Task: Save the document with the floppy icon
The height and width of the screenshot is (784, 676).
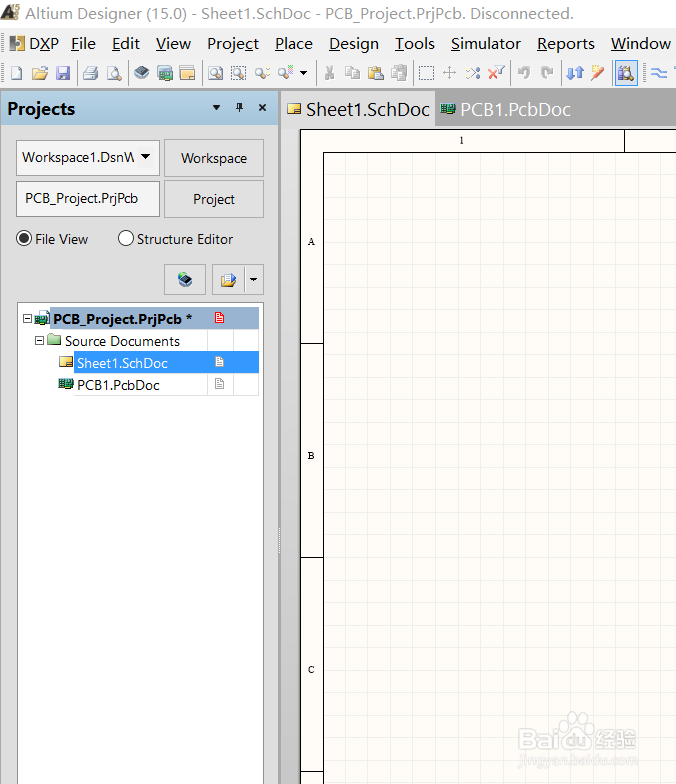Action: pos(63,74)
